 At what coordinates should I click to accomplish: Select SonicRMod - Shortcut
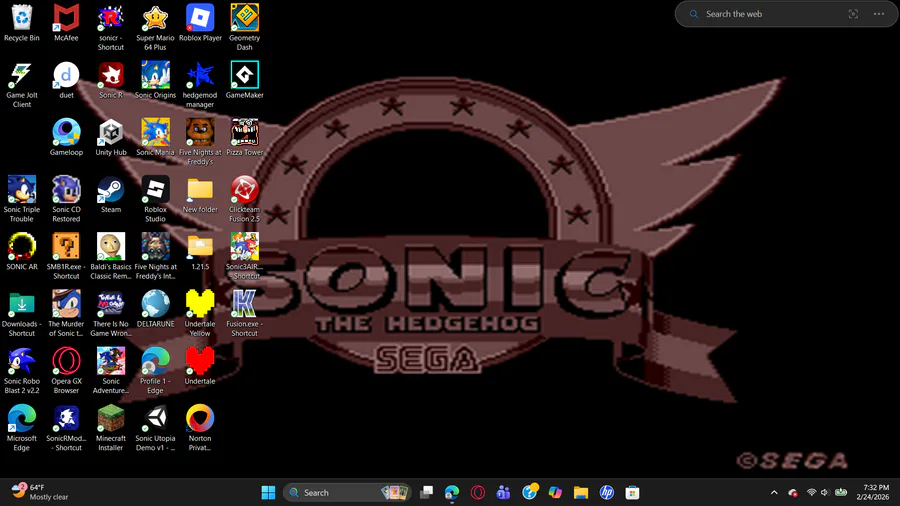point(66,428)
